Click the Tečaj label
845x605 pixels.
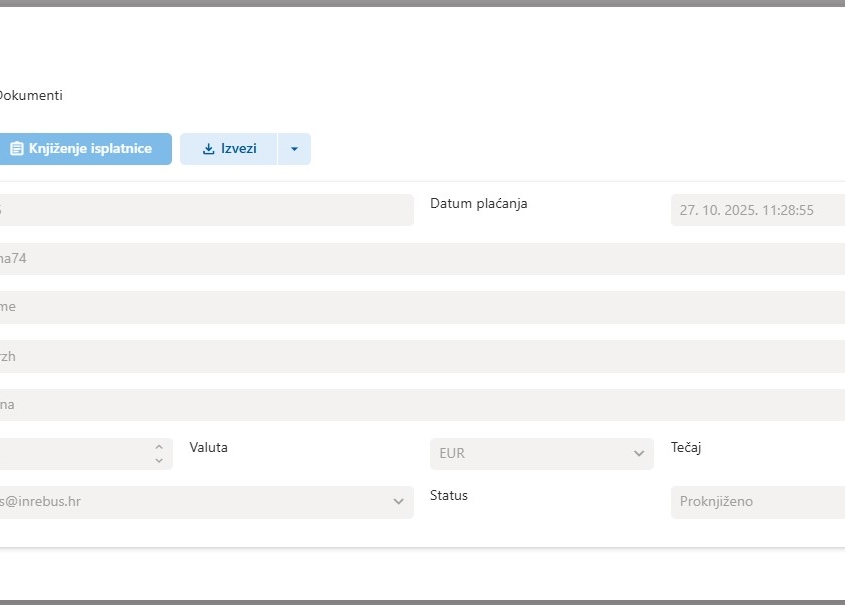pos(686,448)
